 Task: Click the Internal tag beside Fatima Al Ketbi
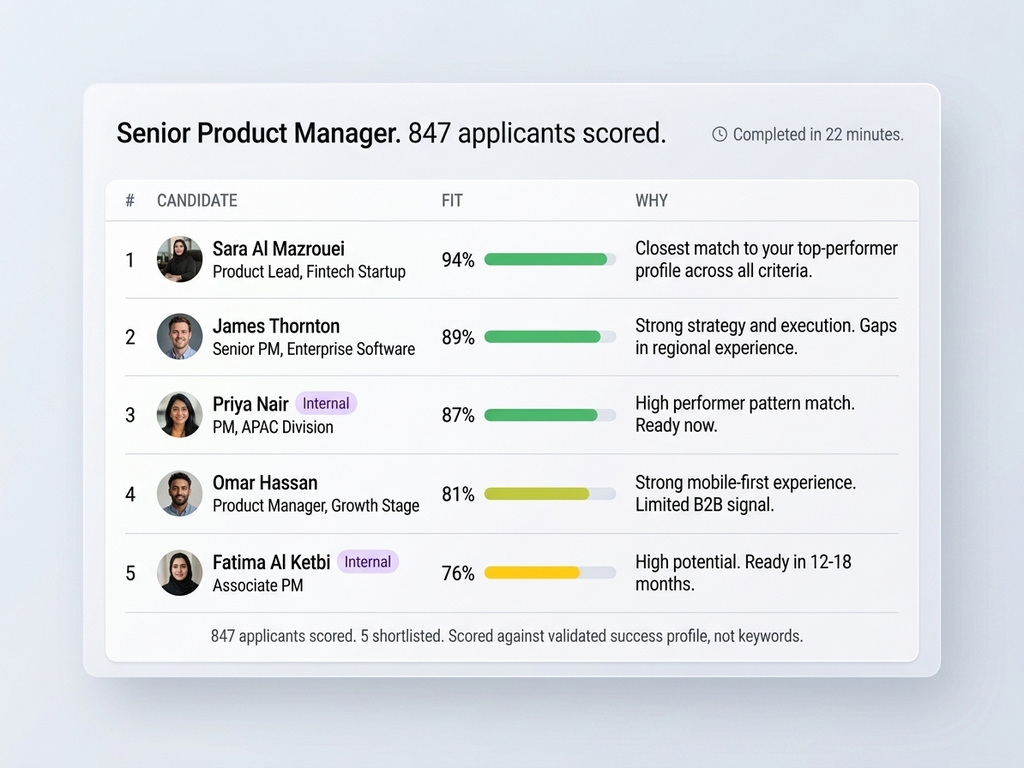[367, 562]
